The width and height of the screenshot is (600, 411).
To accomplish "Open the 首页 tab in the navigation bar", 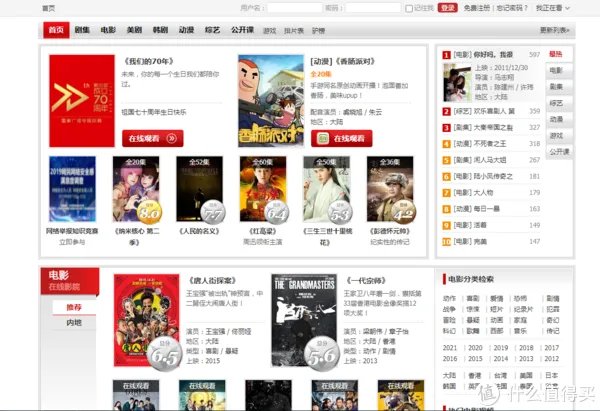I will [x=56, y=30].
